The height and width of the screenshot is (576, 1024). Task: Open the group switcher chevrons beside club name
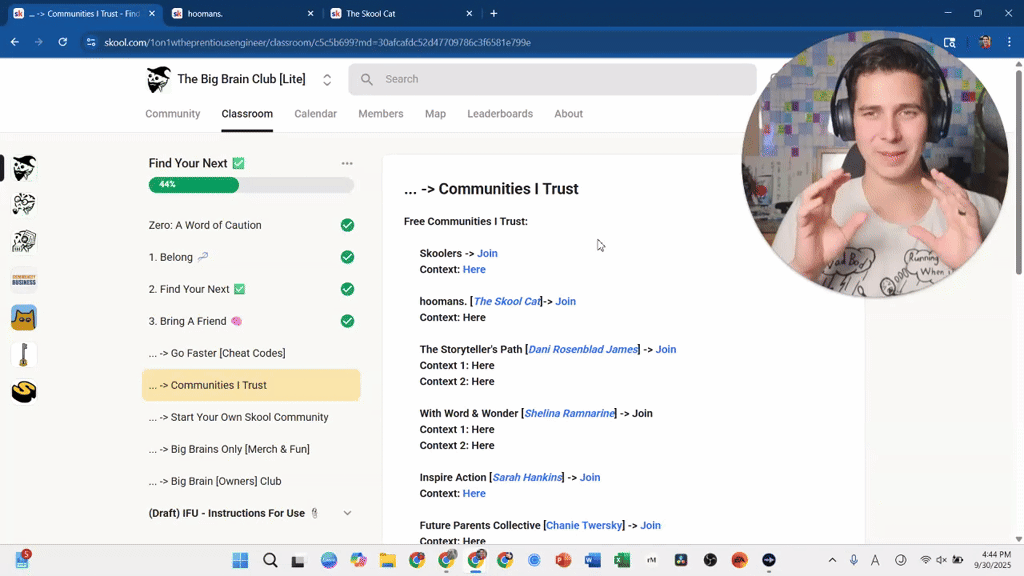coord(327,80)
